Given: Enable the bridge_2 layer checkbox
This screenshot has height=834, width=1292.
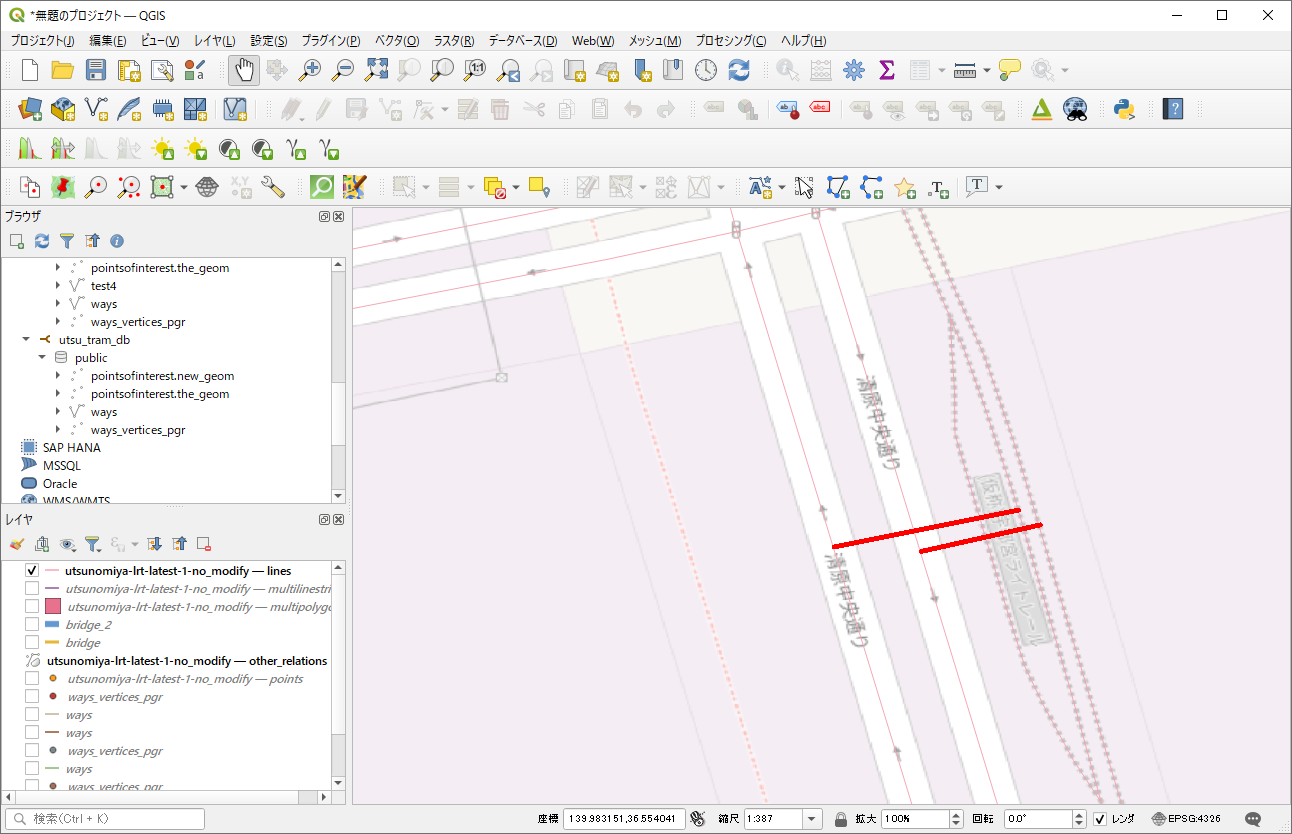Looking at the screenshot, I should coord(32,625).
